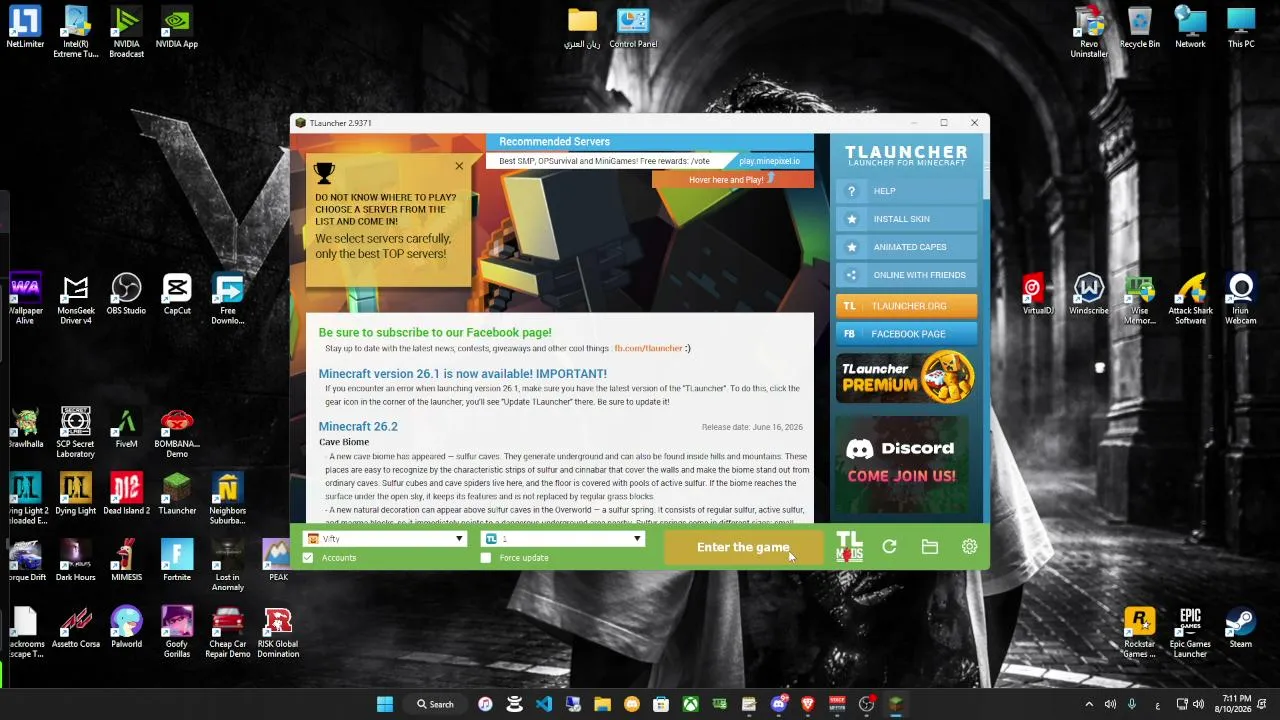Open the account dropdown showing Vifty
Viewport: 1280px width, 720px height.
click(385, 539)
